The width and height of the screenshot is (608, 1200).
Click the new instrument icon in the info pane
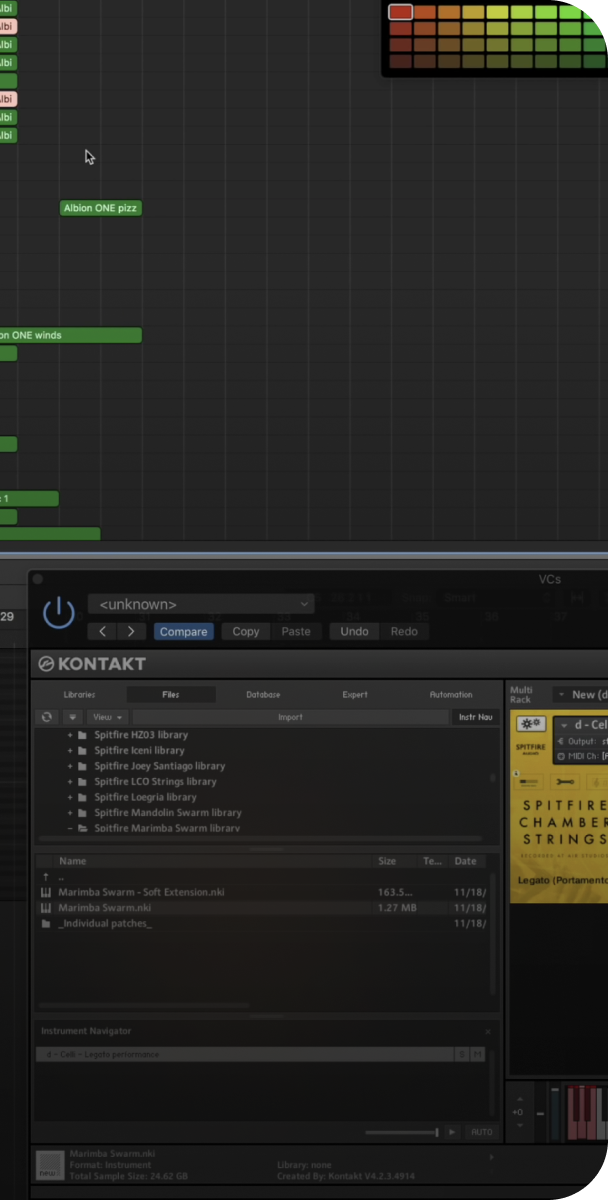pyautogui.click(x=49, y=1164)
